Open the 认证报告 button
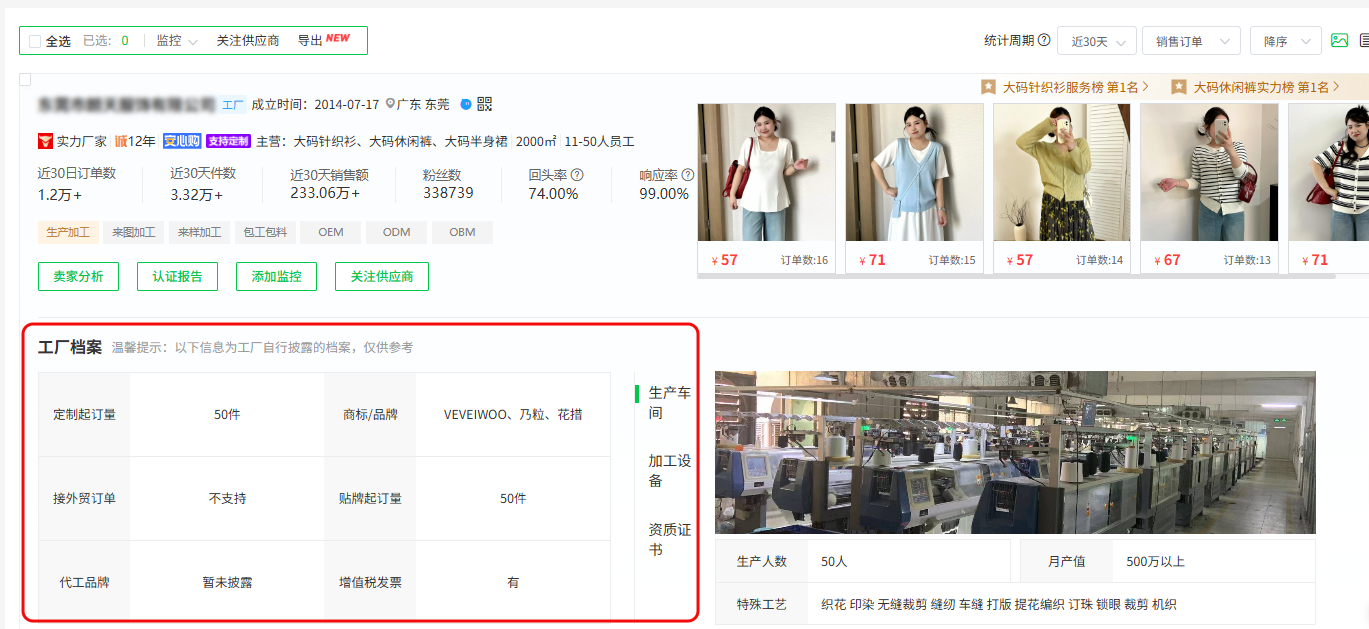 pos(177,276)
